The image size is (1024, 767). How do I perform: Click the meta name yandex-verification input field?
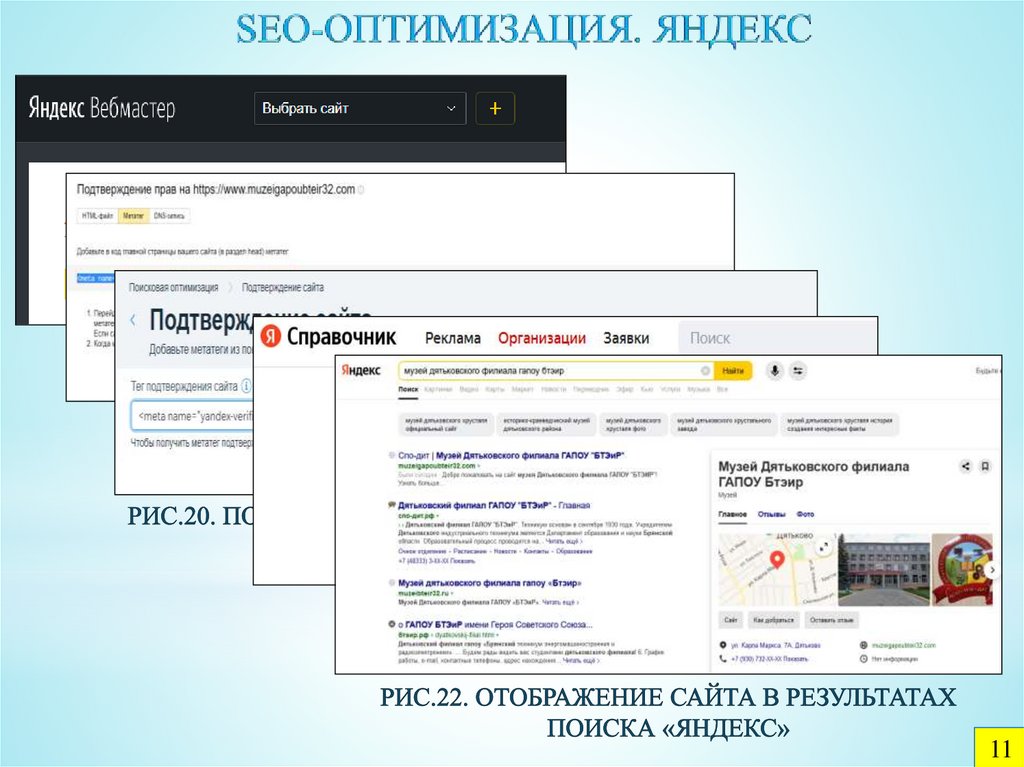coord(192,416)
